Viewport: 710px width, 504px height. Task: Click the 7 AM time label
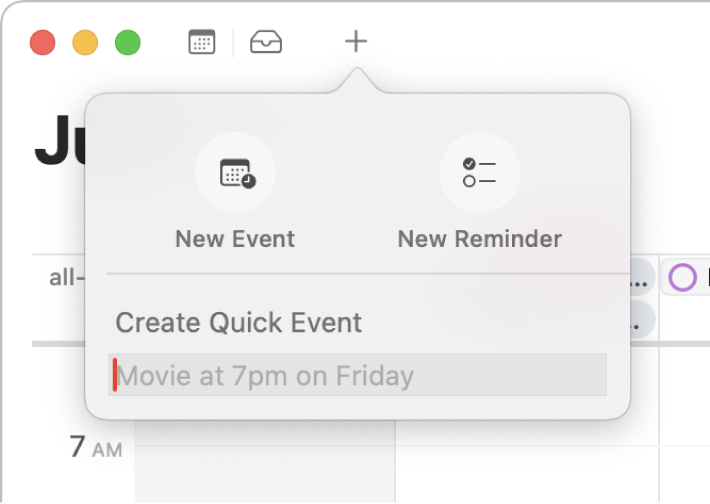96,447
